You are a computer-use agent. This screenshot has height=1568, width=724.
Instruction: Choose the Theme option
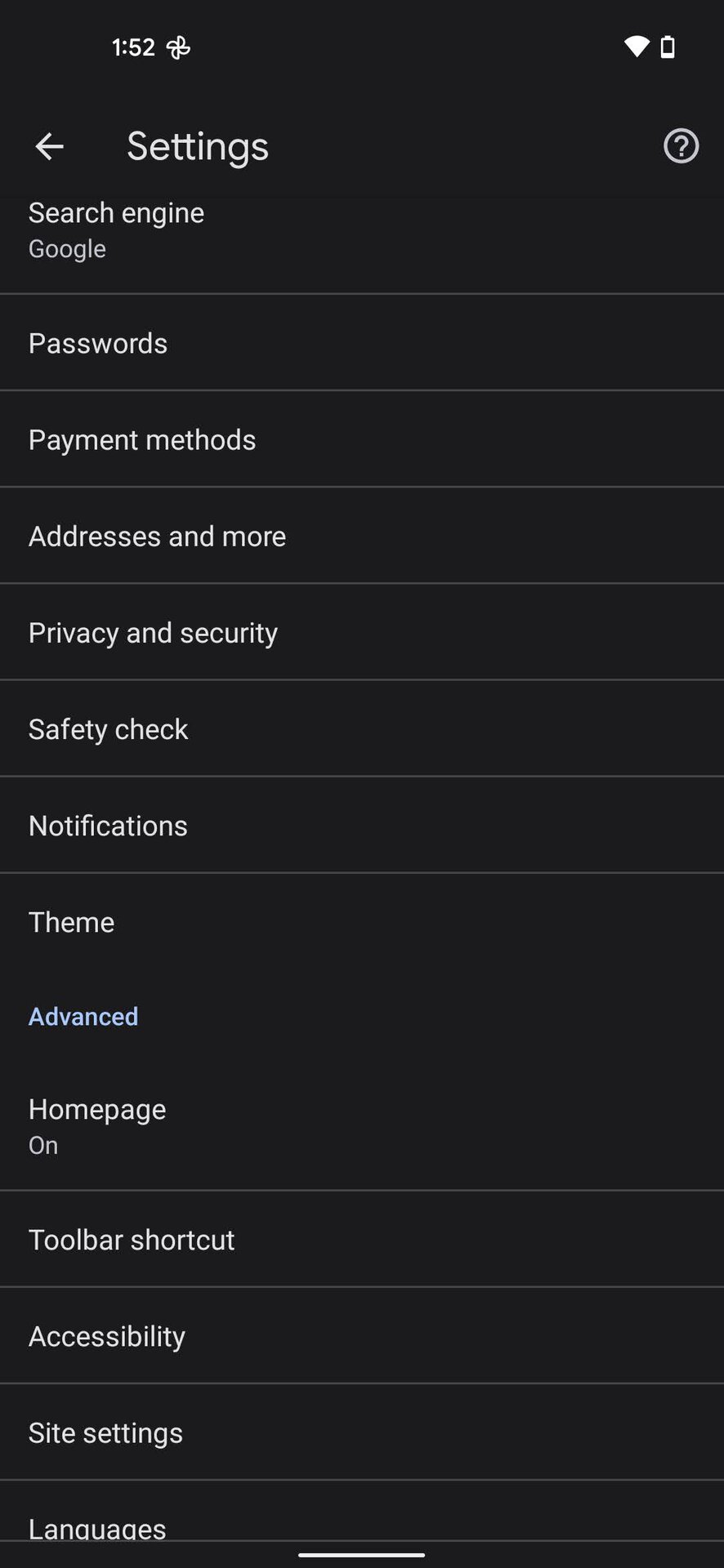361,922
